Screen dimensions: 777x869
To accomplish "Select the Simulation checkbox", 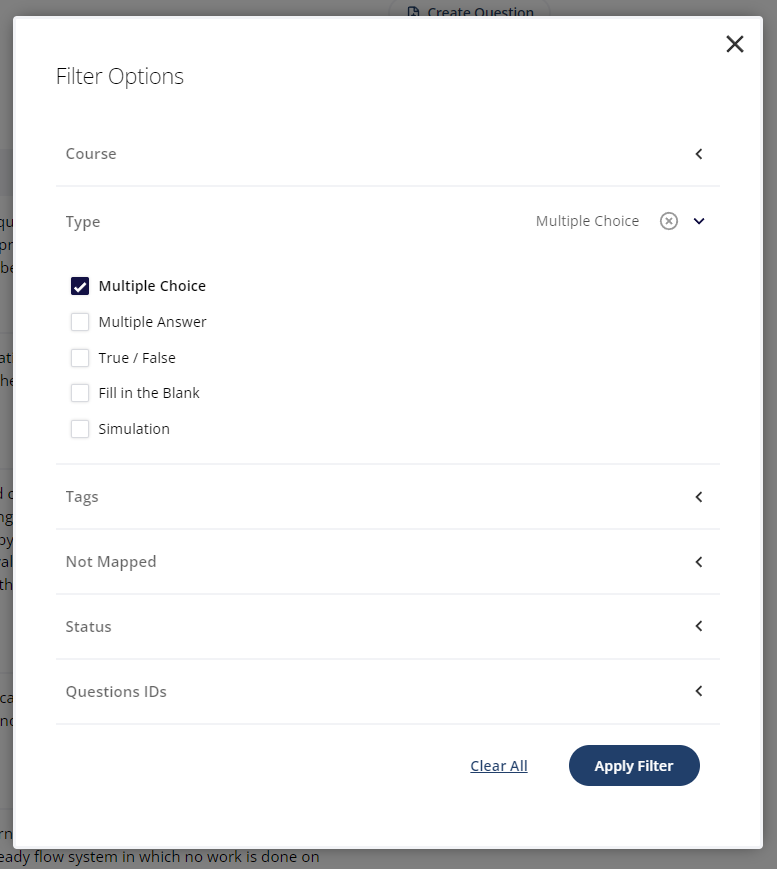I will coord(80,429).
